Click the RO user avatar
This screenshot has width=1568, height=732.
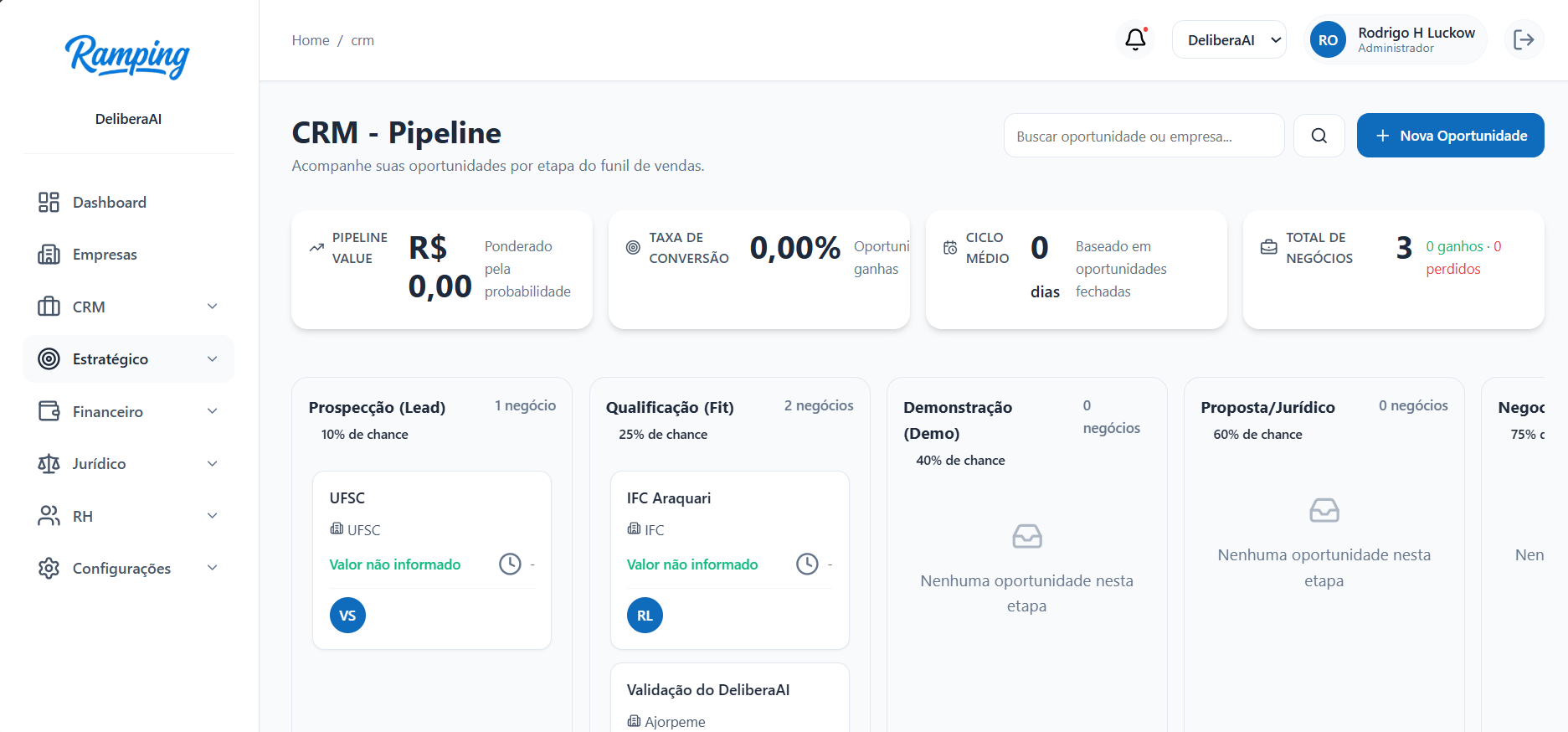pos(1328,39)
